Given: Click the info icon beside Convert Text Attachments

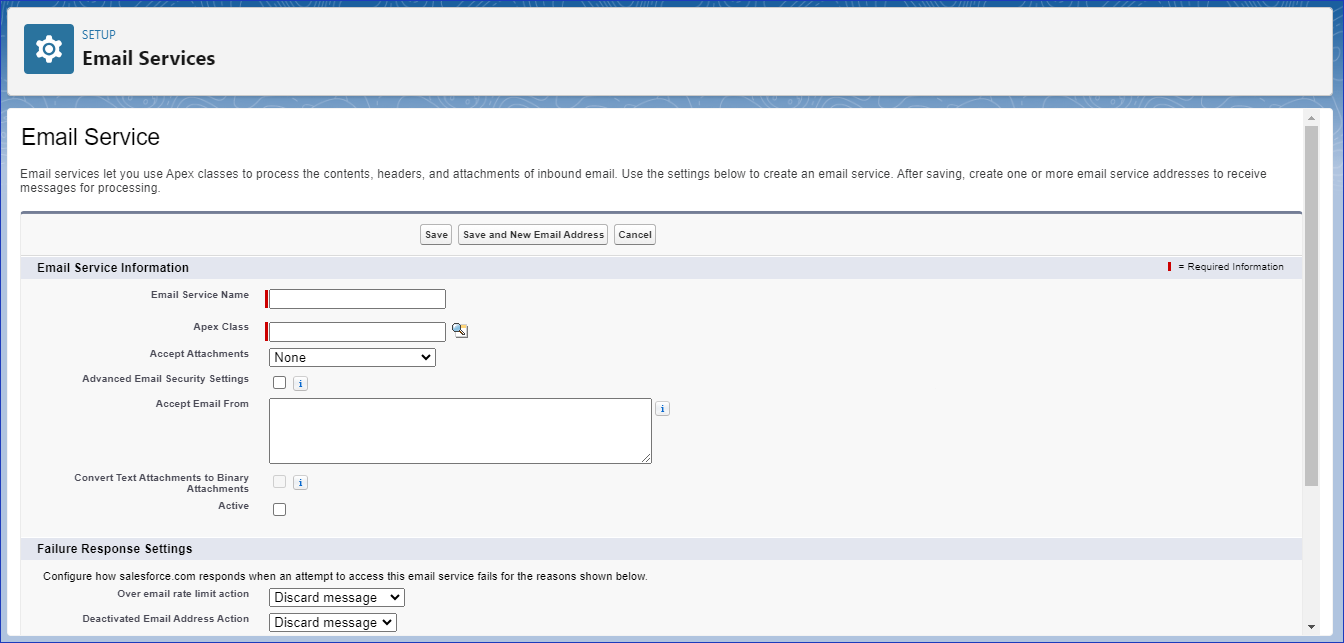Looking at the screenshot, I should click(x=300, y=482).
